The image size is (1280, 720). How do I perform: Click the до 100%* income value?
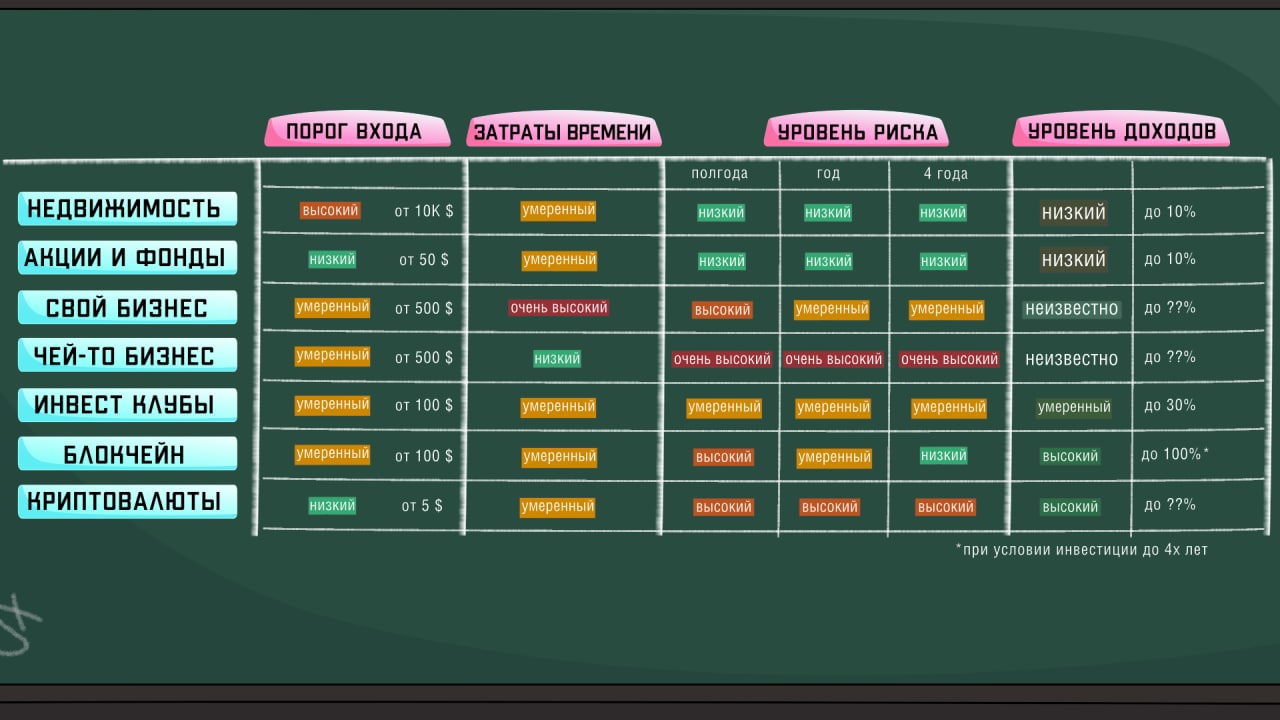click(1175, 454)
